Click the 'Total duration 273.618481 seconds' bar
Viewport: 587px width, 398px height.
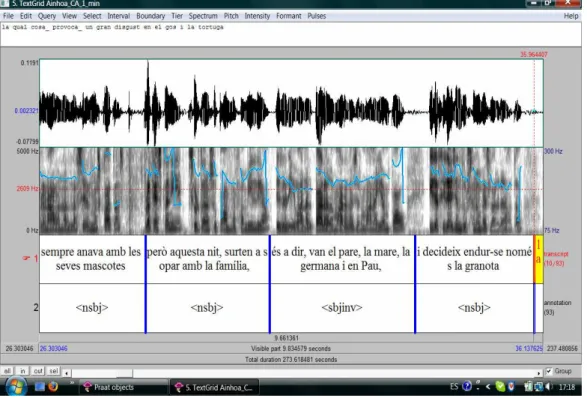[x=291, y=359]
